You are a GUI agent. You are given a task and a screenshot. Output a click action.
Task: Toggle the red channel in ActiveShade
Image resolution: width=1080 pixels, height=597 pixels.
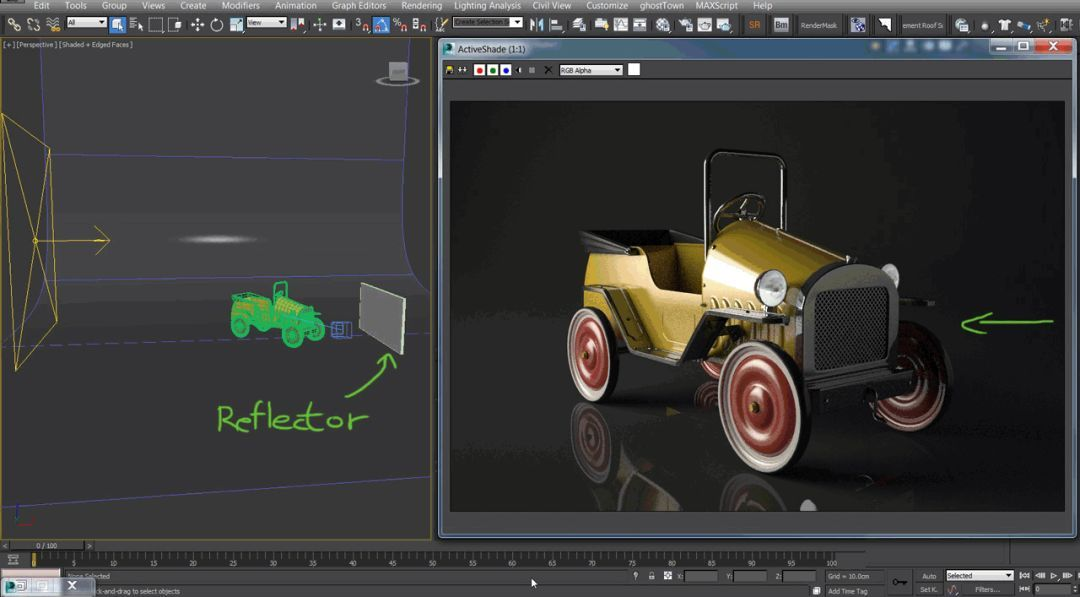click(x=479, y=70)
